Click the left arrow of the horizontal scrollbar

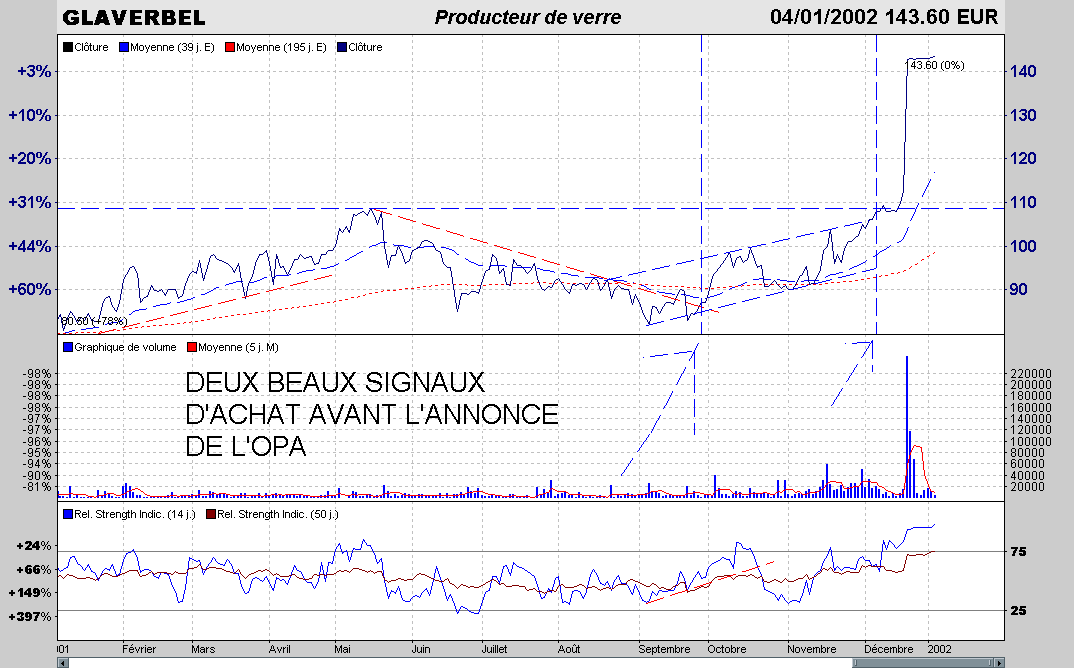point(63,663)
